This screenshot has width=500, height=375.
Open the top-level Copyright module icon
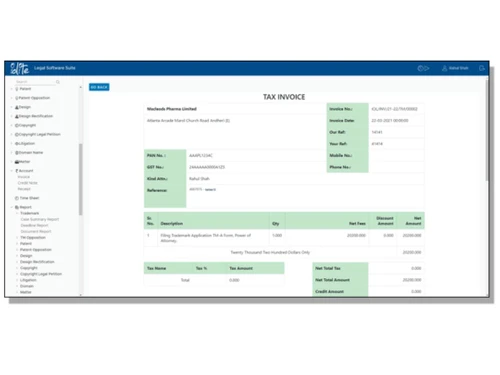coord(17,125)
